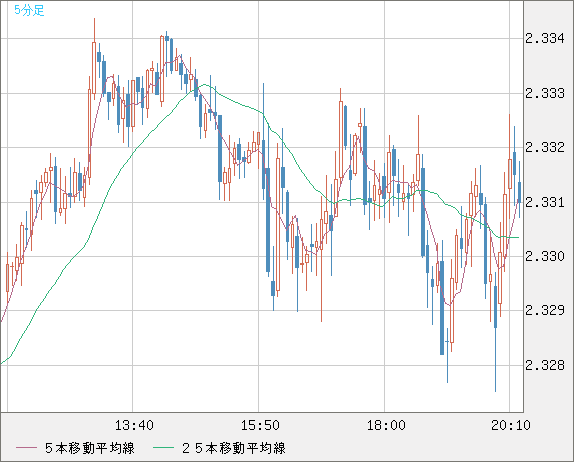
Task: Click the 5分足 chart title label
Action: pyautogui.click(x=29, y=10)
